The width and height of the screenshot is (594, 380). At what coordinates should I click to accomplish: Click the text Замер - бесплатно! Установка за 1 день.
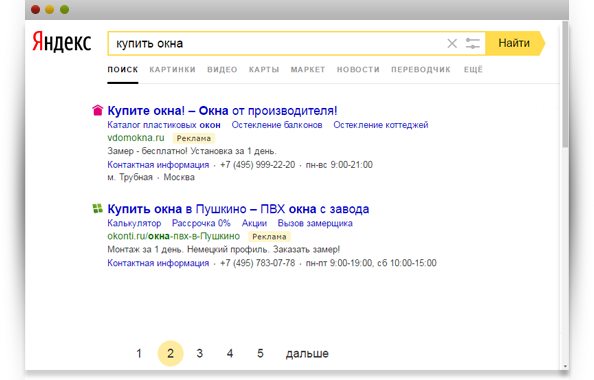192,151
